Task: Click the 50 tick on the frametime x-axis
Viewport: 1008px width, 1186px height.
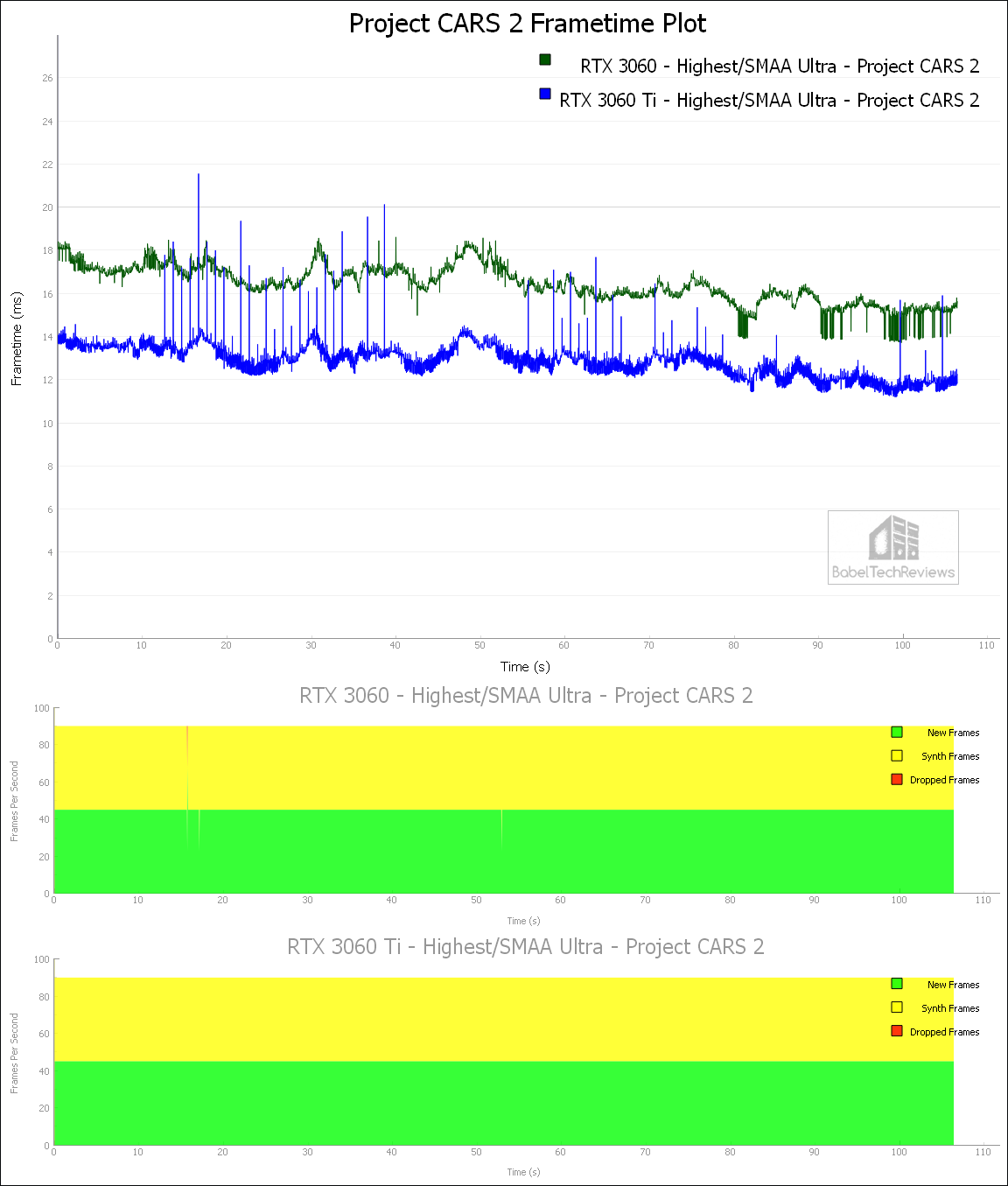Action: [x=479, y=645]
